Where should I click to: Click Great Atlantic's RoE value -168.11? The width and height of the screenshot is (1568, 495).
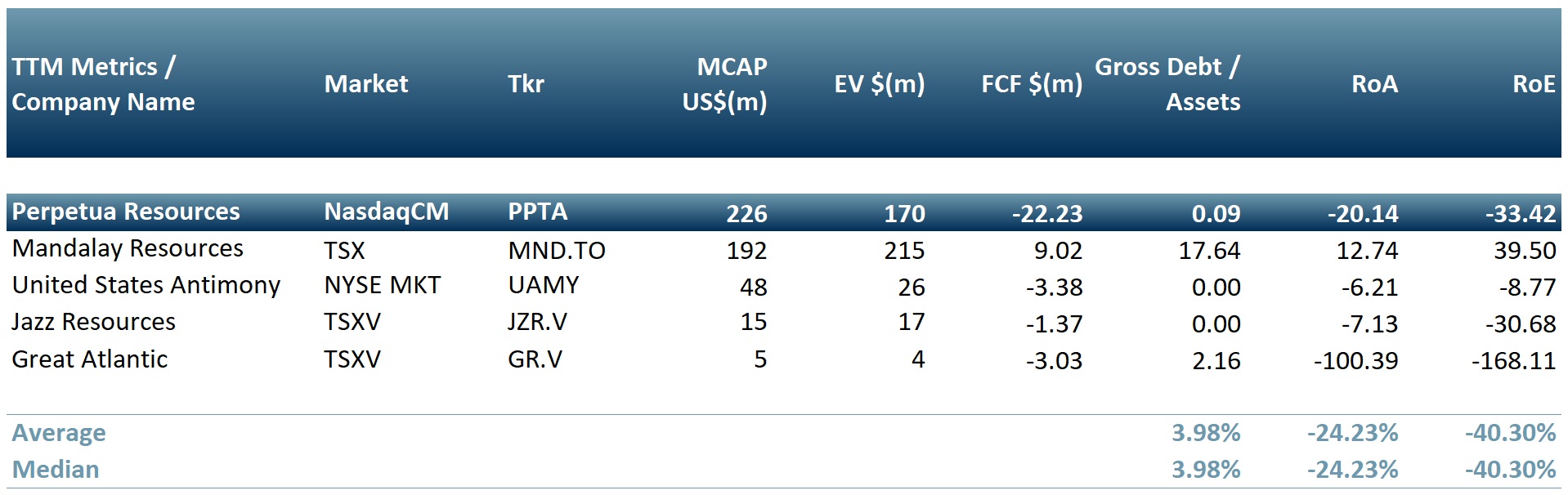click(x=1513, y=360)
